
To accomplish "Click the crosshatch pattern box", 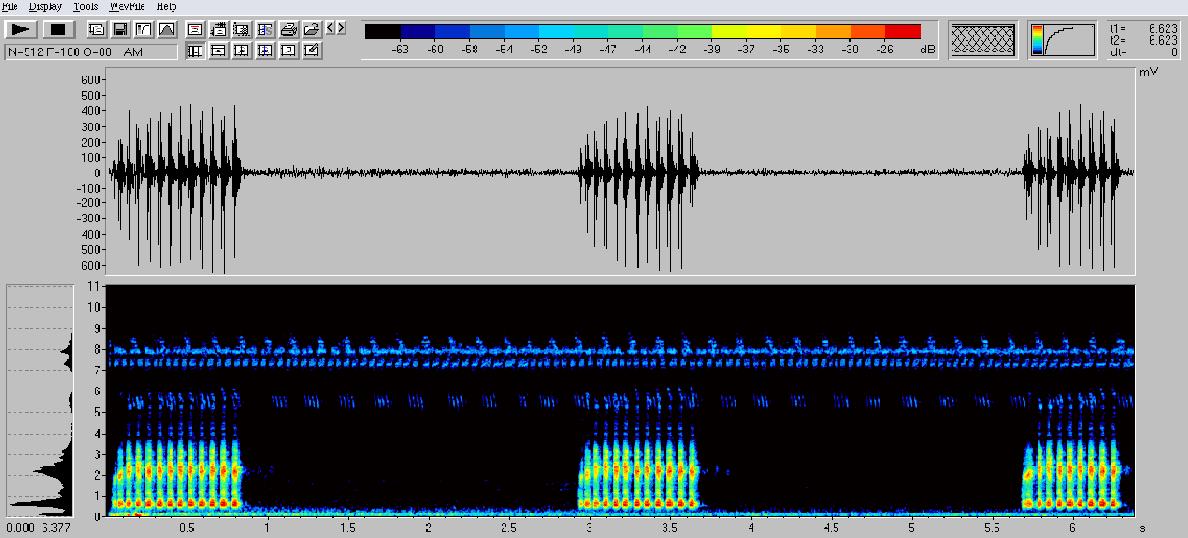I will click(982, 40).
